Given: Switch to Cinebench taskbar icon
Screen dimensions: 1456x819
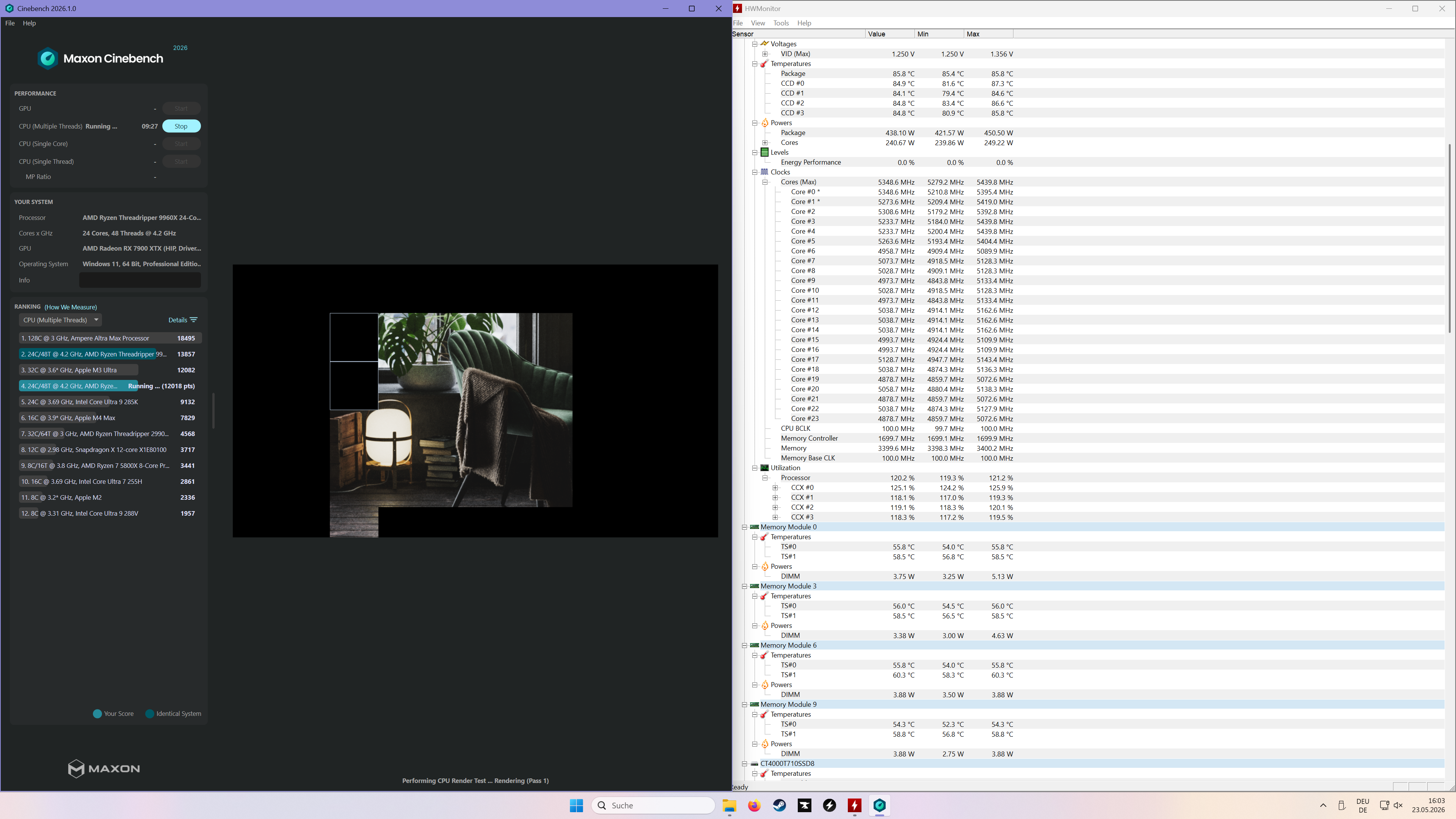Looking at the screenshot, I should [x=880, y=805].
